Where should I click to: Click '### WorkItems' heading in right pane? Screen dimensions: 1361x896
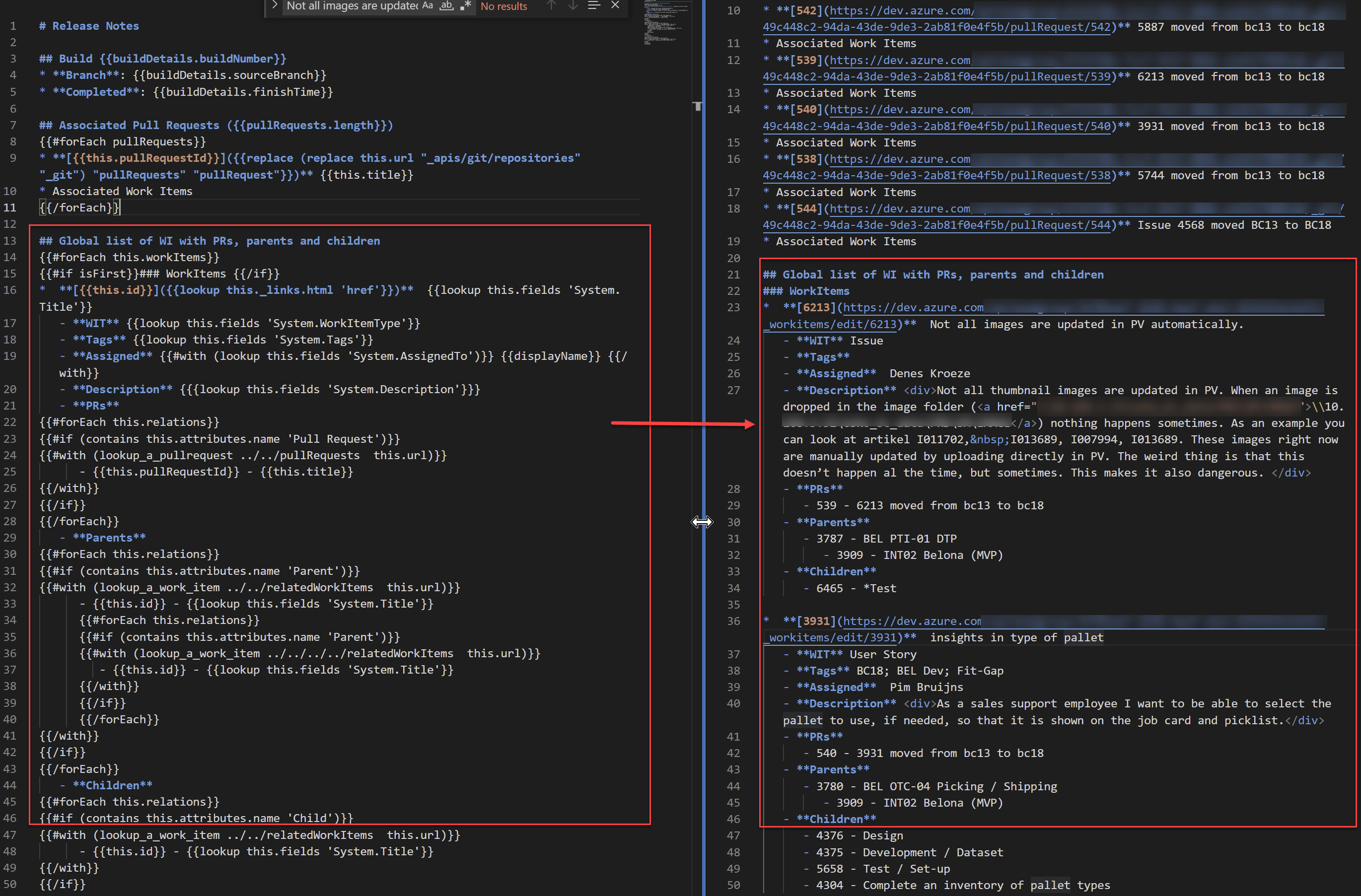click(x=806, y=291)
